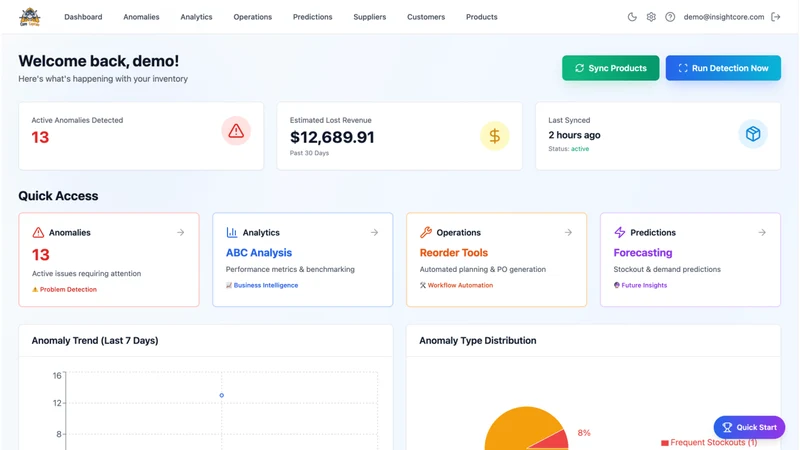Log out using the exit arrow icon
This screenshot has height=450, width=800.
click(776, 17)
